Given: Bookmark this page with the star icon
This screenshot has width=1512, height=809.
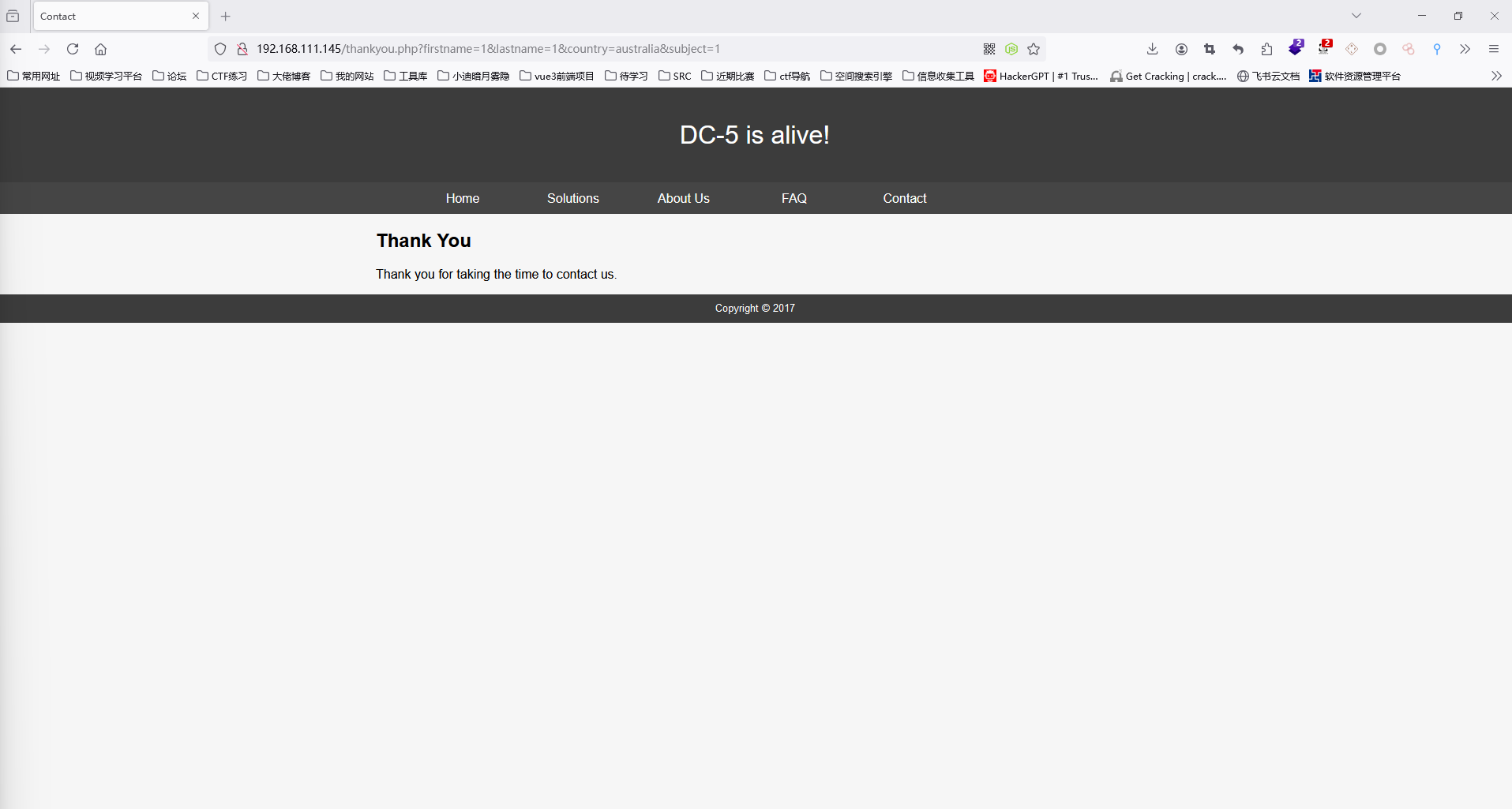Looking at the screenshot, I should coord(1034,49).
